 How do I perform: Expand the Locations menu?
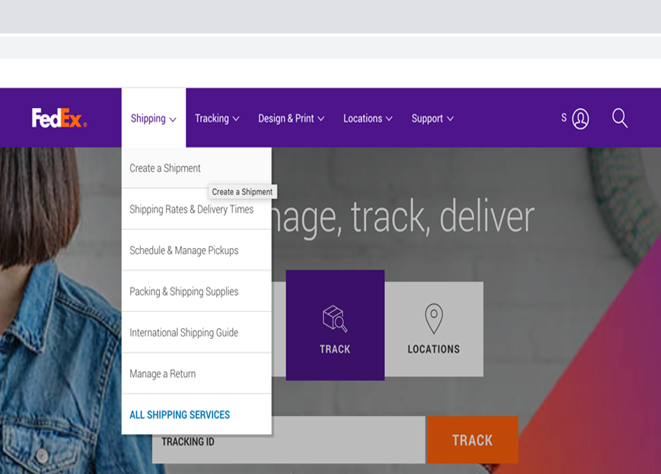368,118
